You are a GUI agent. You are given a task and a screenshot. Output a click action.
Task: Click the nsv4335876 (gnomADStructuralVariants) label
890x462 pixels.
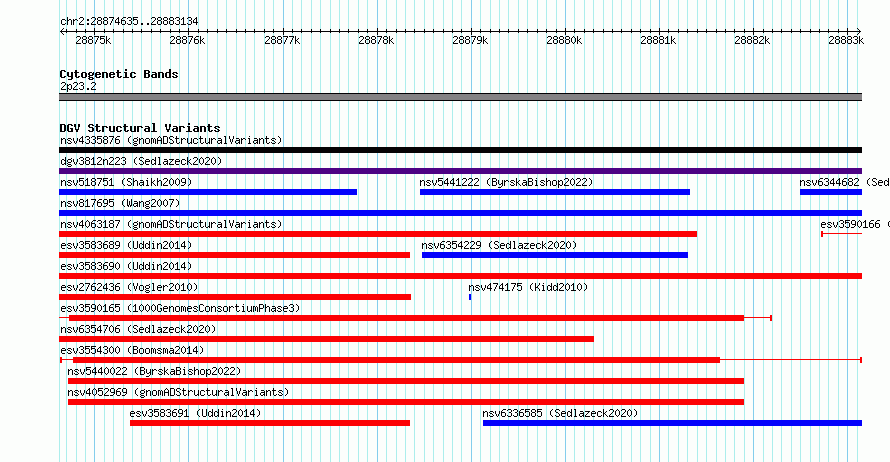(x=171, y=140)
